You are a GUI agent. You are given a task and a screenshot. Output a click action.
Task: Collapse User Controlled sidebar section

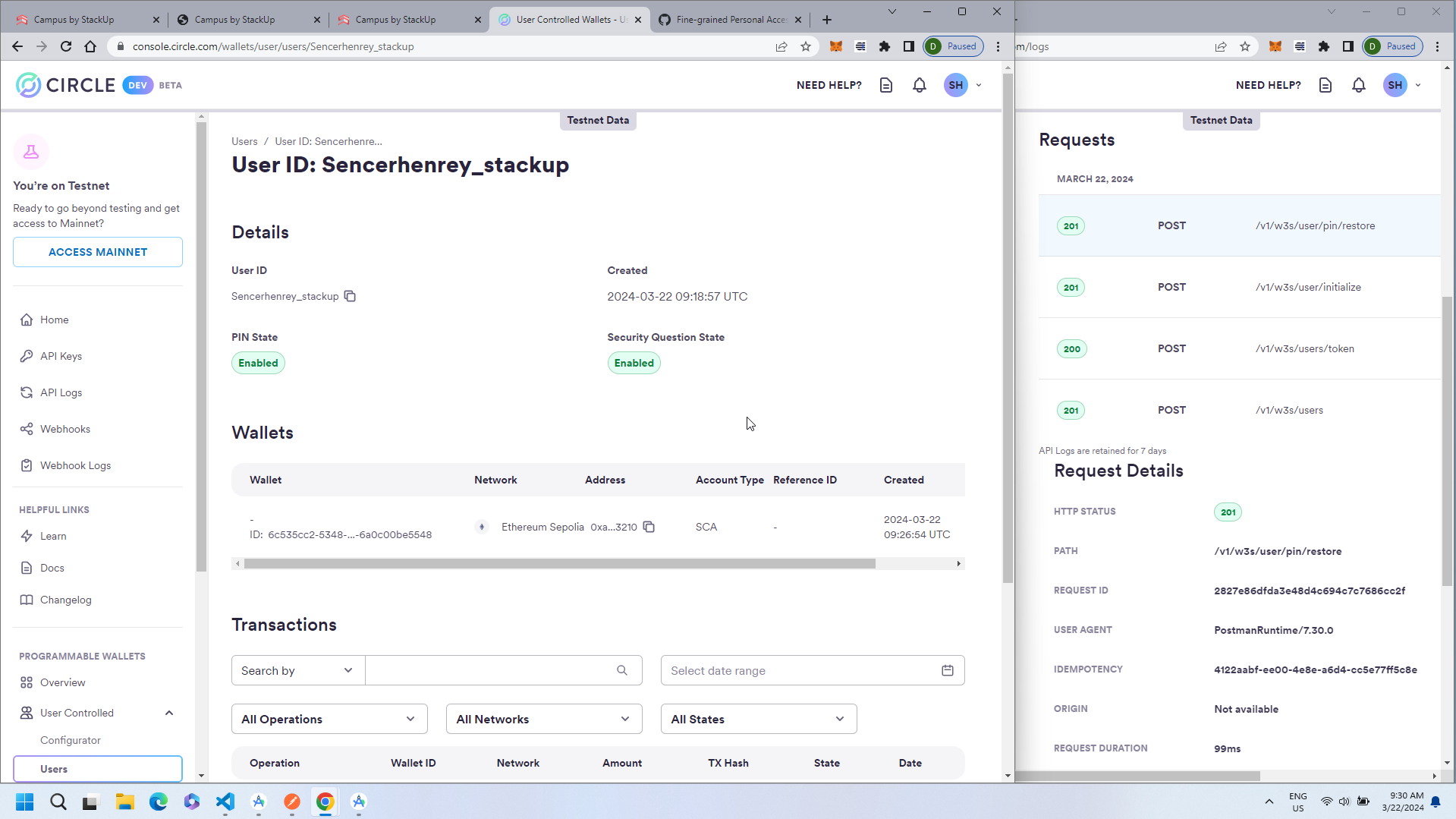[x=169, y=713]
